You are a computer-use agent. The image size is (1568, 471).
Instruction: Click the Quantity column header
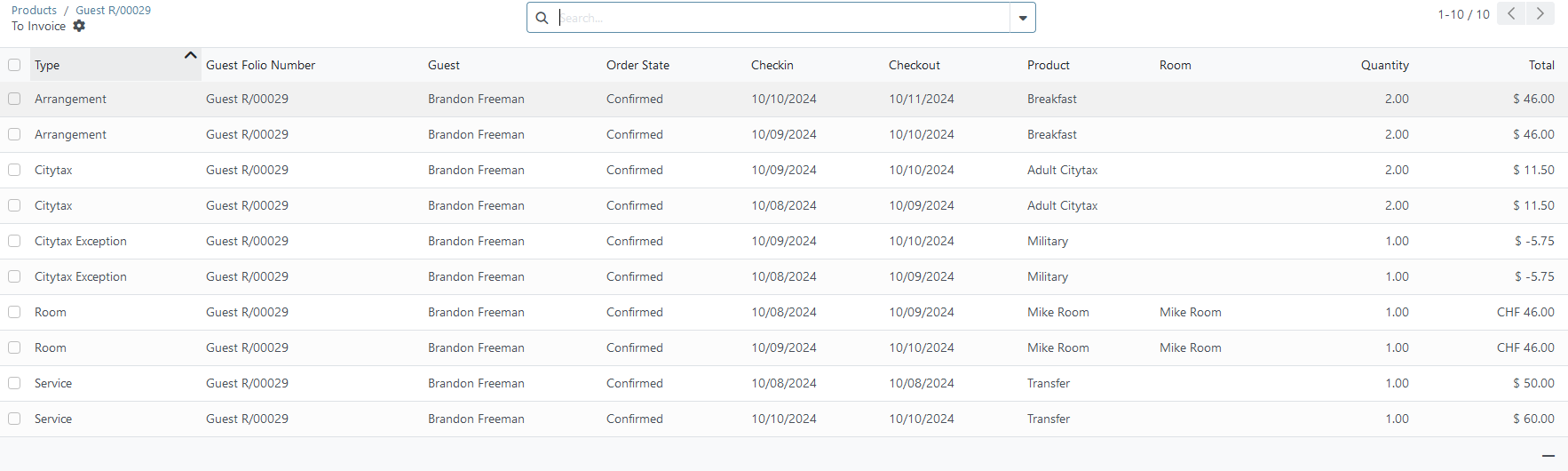(1384, 65)
